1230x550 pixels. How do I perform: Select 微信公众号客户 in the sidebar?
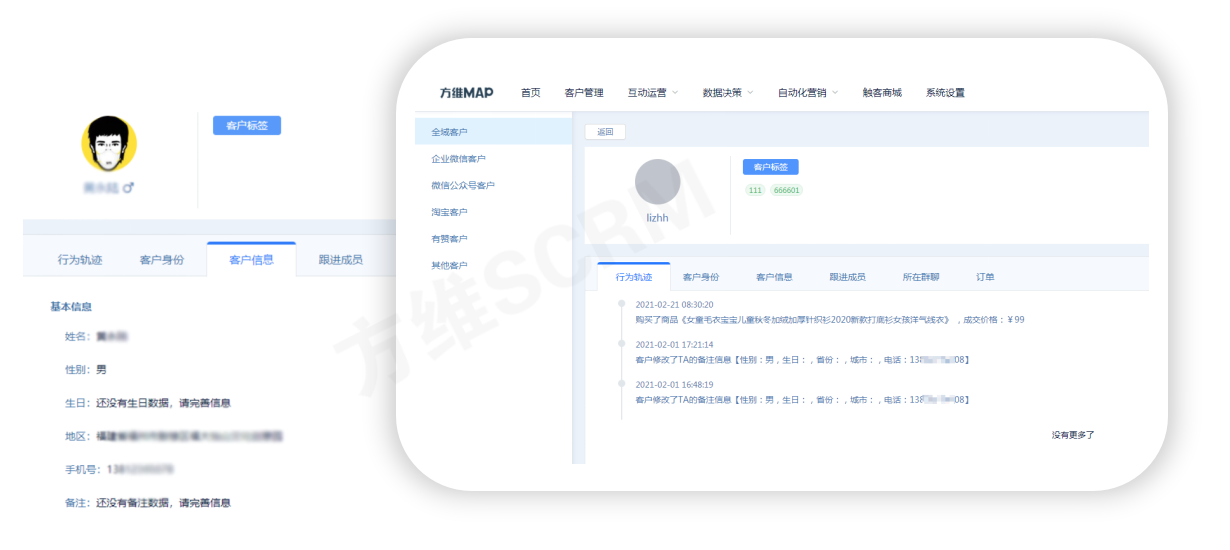pos(462,185)
